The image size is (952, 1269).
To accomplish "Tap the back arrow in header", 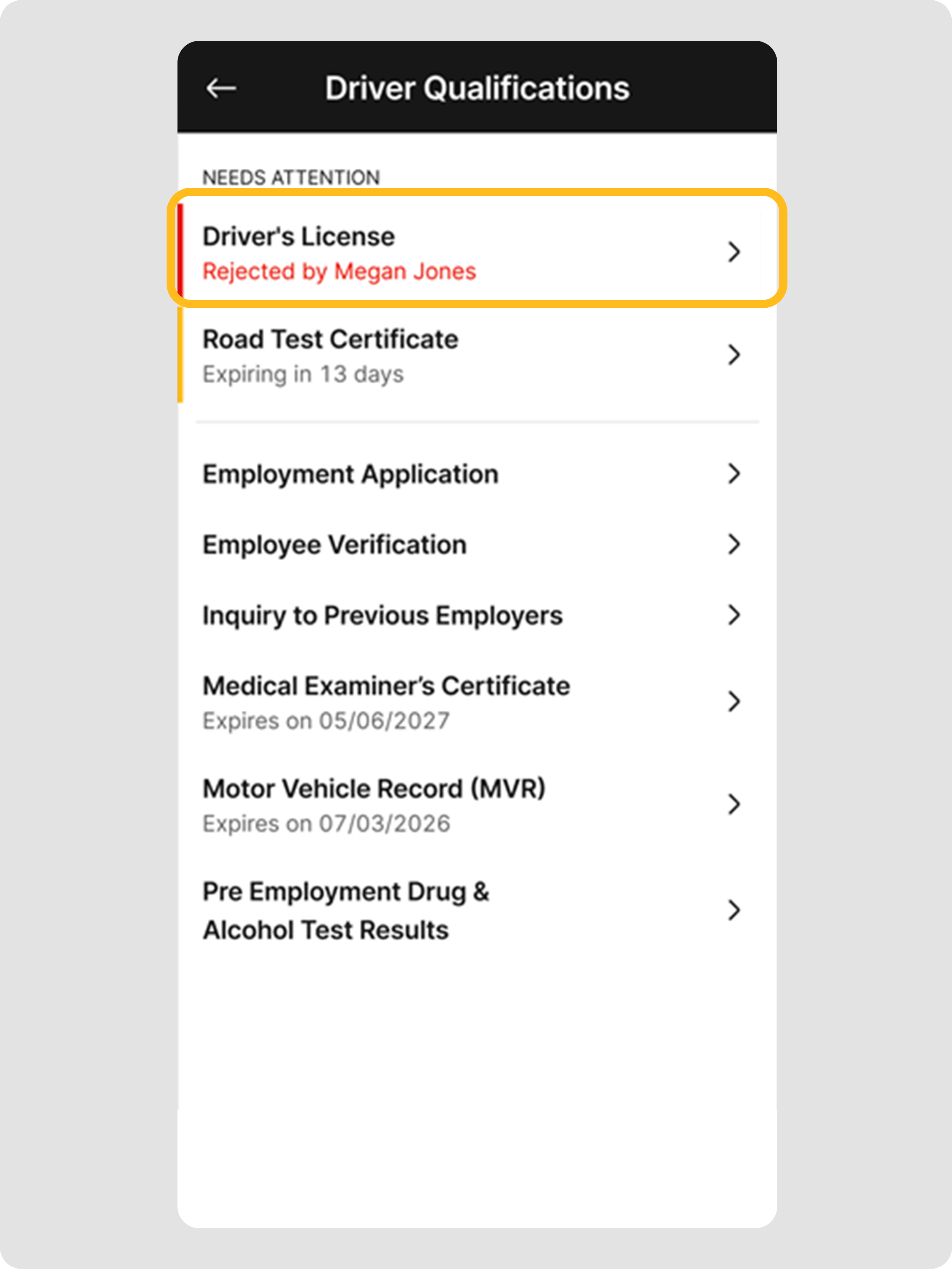I will 221,88.
